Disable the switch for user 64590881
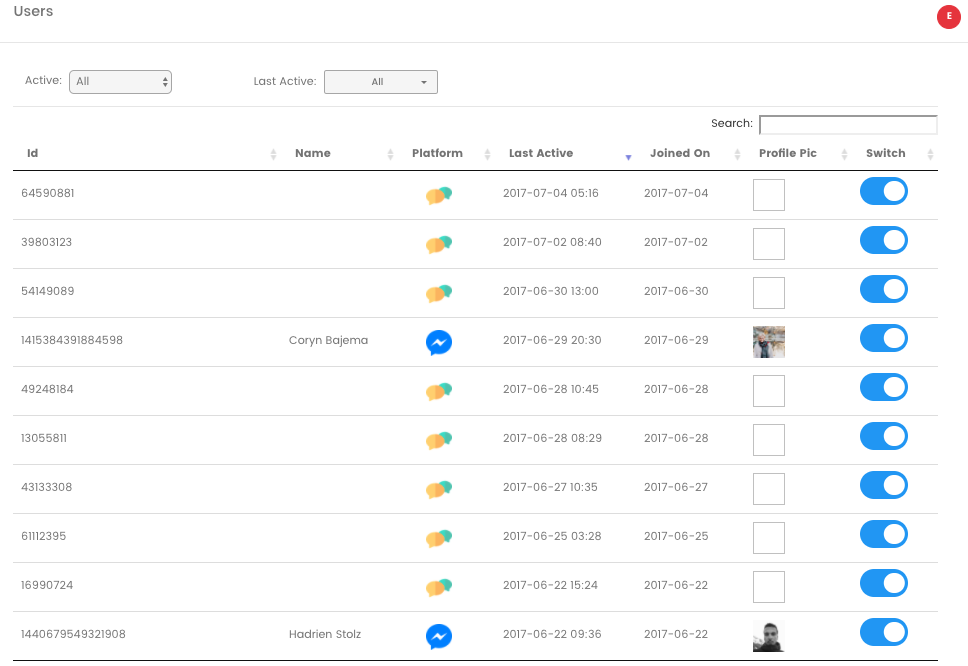This screenshot has width=968, height=666. (x=883, y=191)
